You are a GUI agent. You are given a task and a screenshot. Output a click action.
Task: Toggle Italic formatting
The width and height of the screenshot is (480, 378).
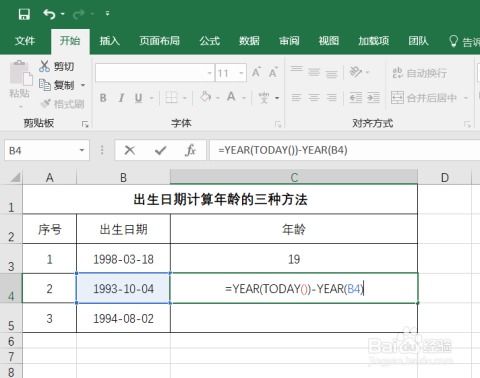[x=121, y=98]
